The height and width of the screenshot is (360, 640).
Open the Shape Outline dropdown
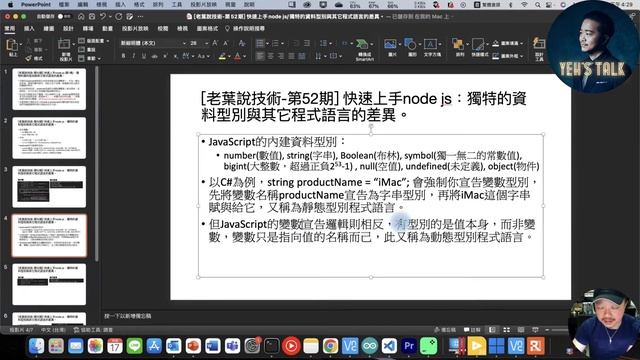point(507,56)
